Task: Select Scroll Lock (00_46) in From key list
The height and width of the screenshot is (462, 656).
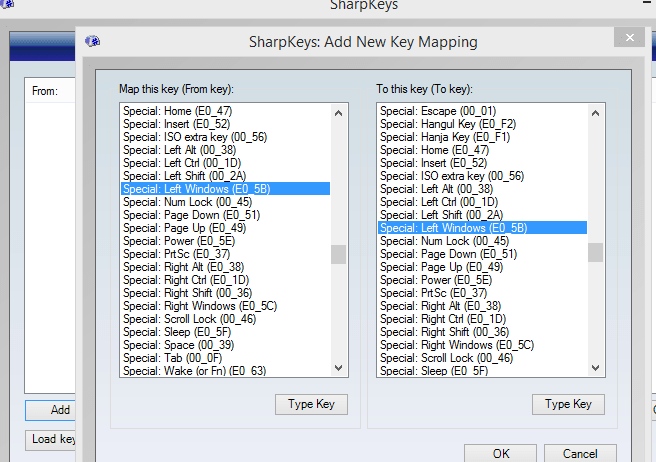Action: (x=225, y=318)
